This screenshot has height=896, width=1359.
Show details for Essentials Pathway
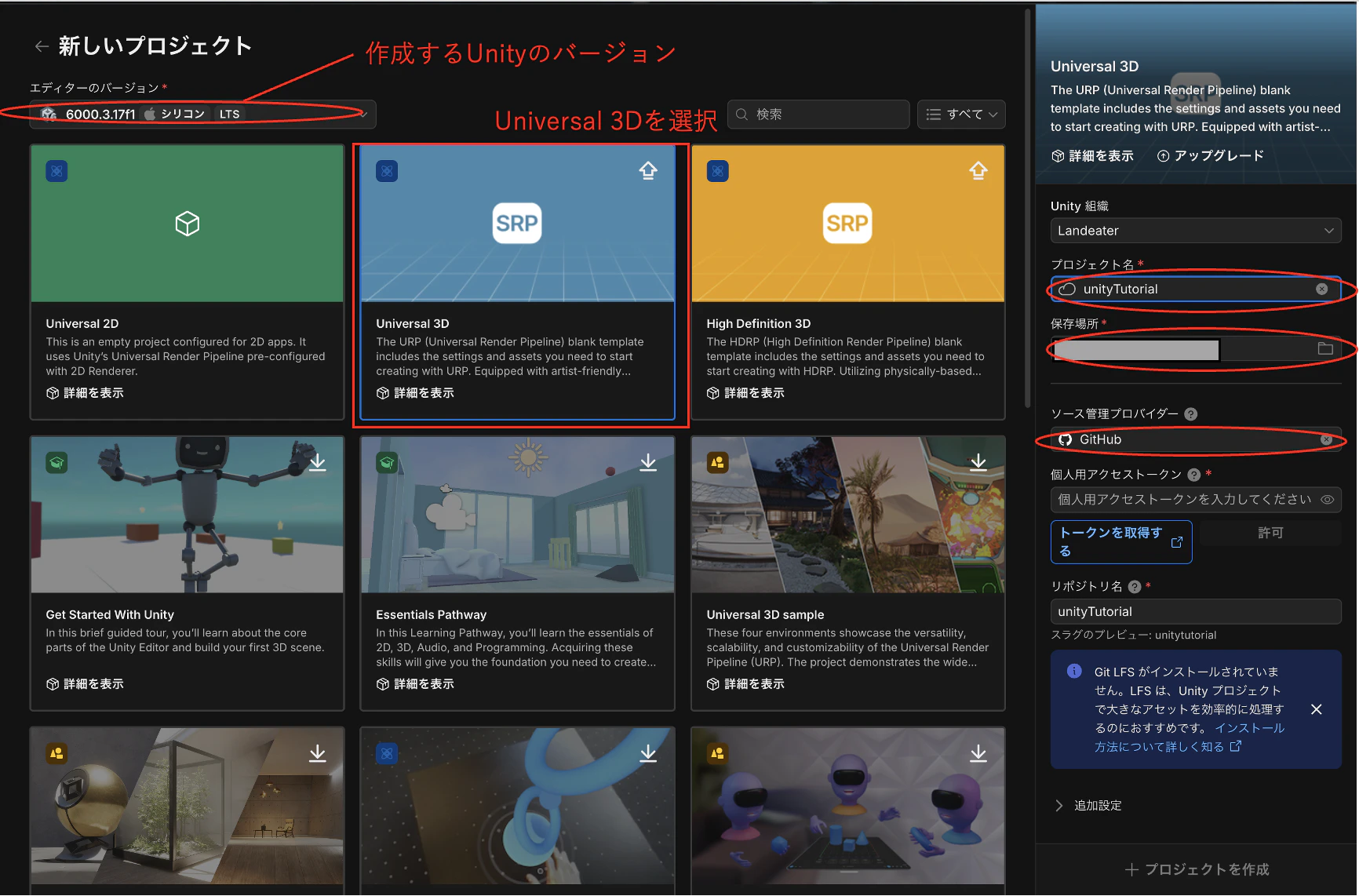(415, 684)
